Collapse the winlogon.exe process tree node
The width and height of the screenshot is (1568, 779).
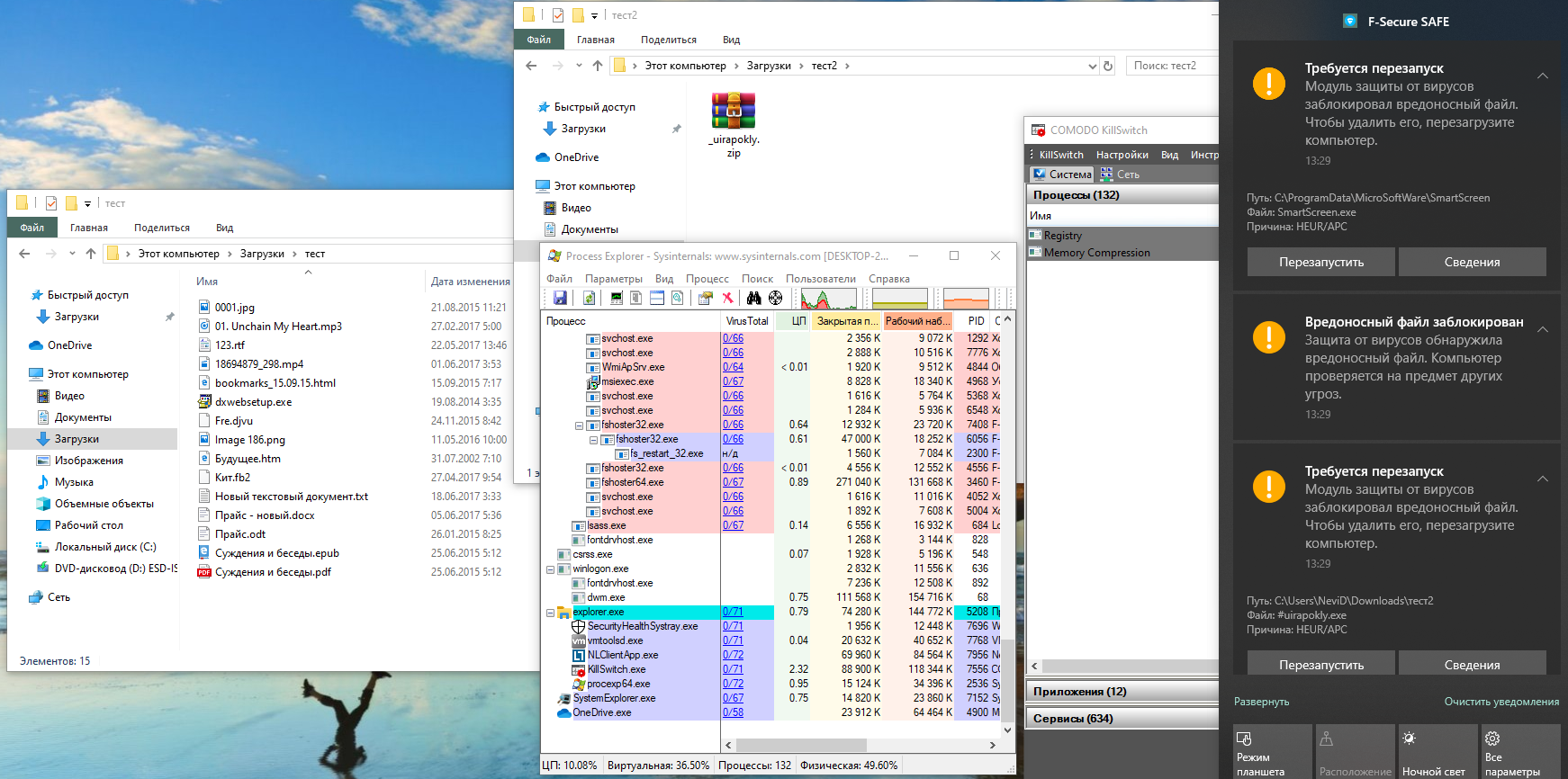pos(550,569)
